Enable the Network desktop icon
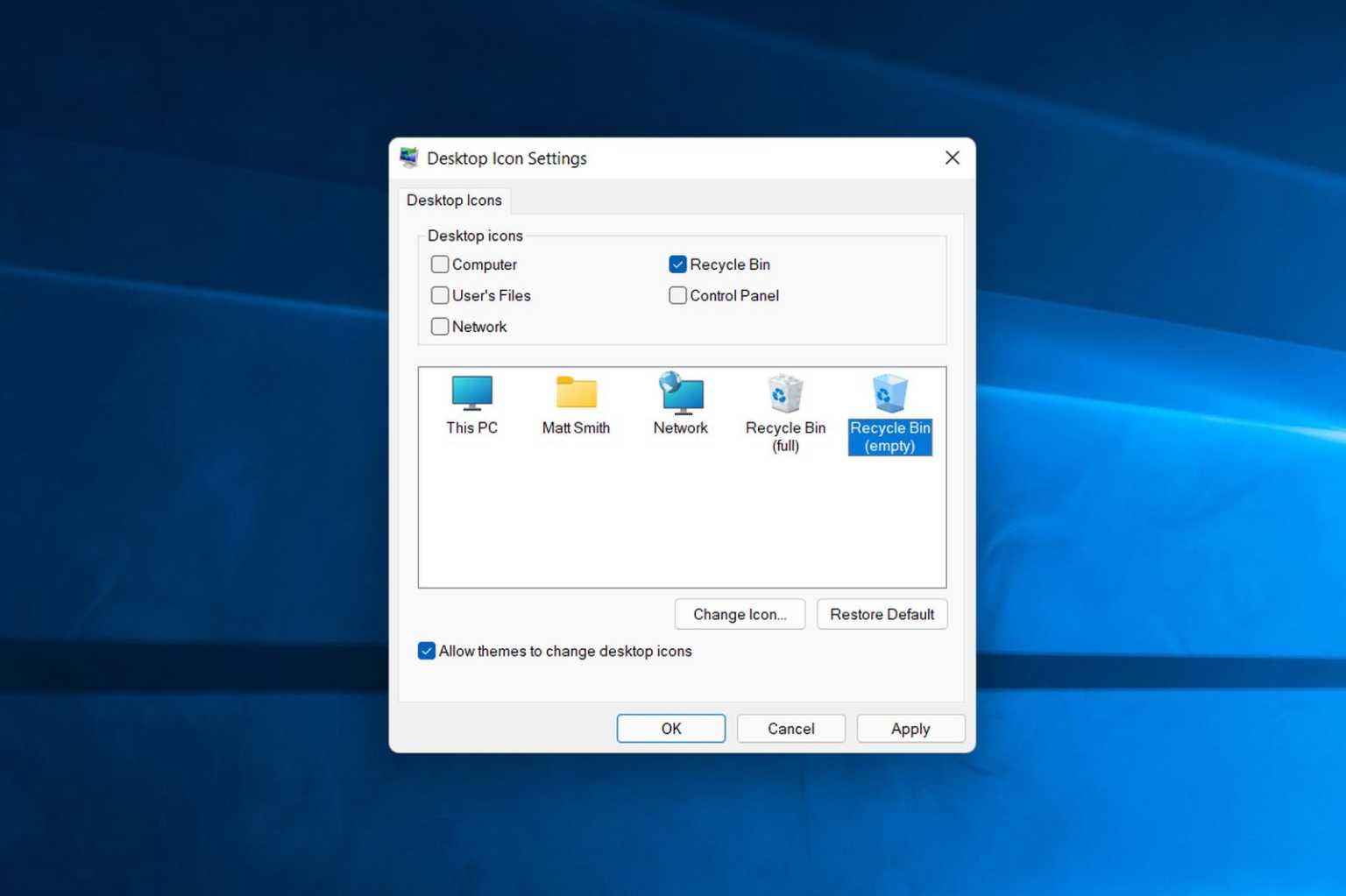Image resolution: width=1346 pixels, height=896 pixels. point(439,326)
